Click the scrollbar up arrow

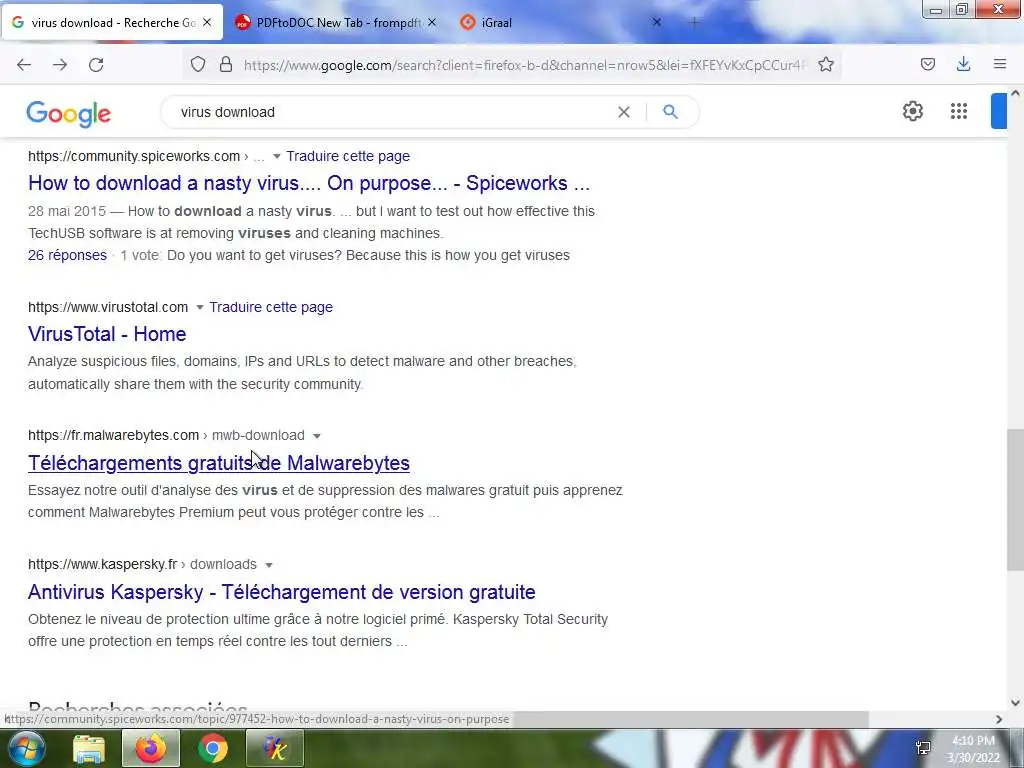(1015, 93)
